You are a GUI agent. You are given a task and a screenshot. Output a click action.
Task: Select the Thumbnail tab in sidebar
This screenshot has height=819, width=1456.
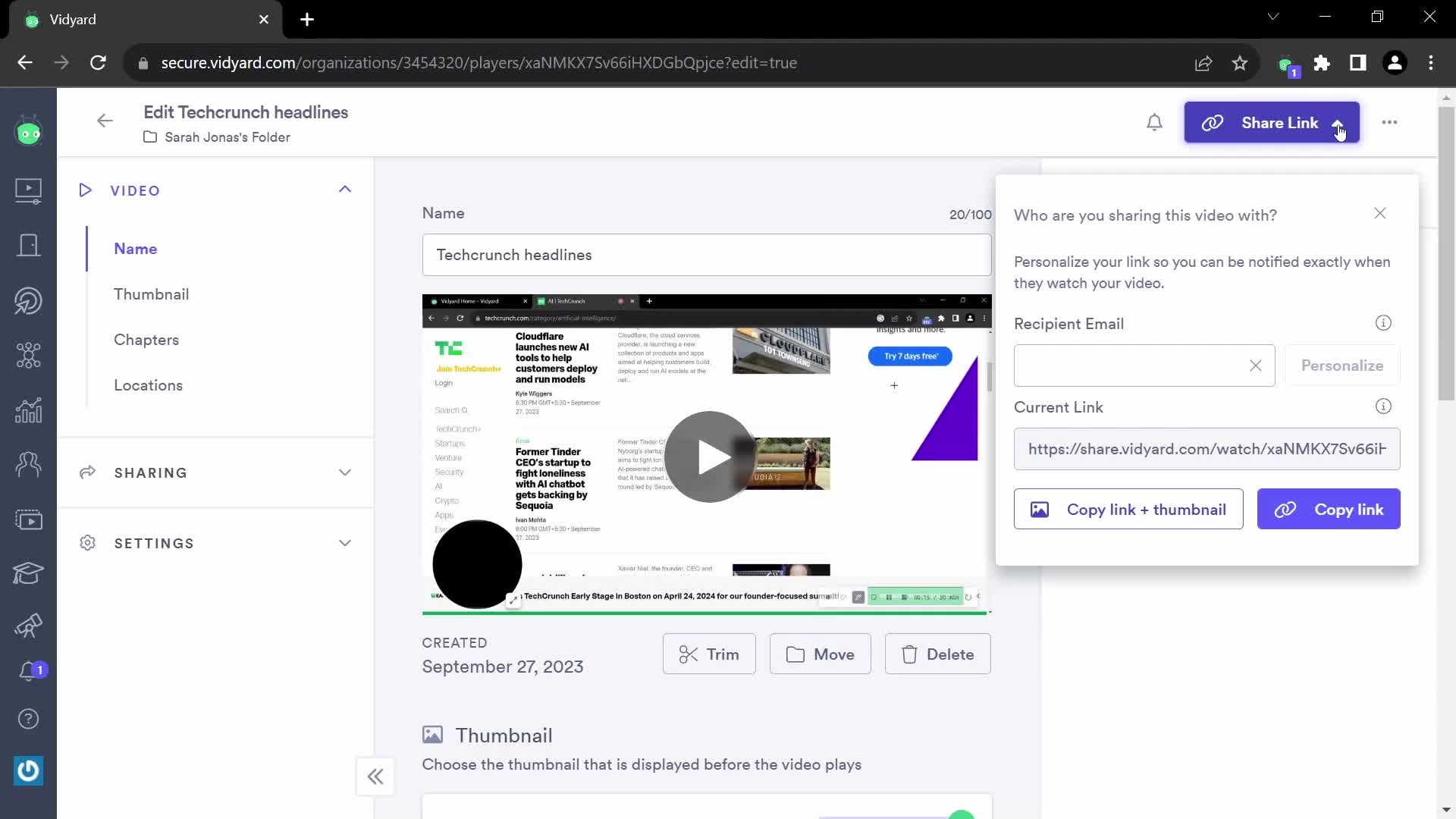(151, 293)
